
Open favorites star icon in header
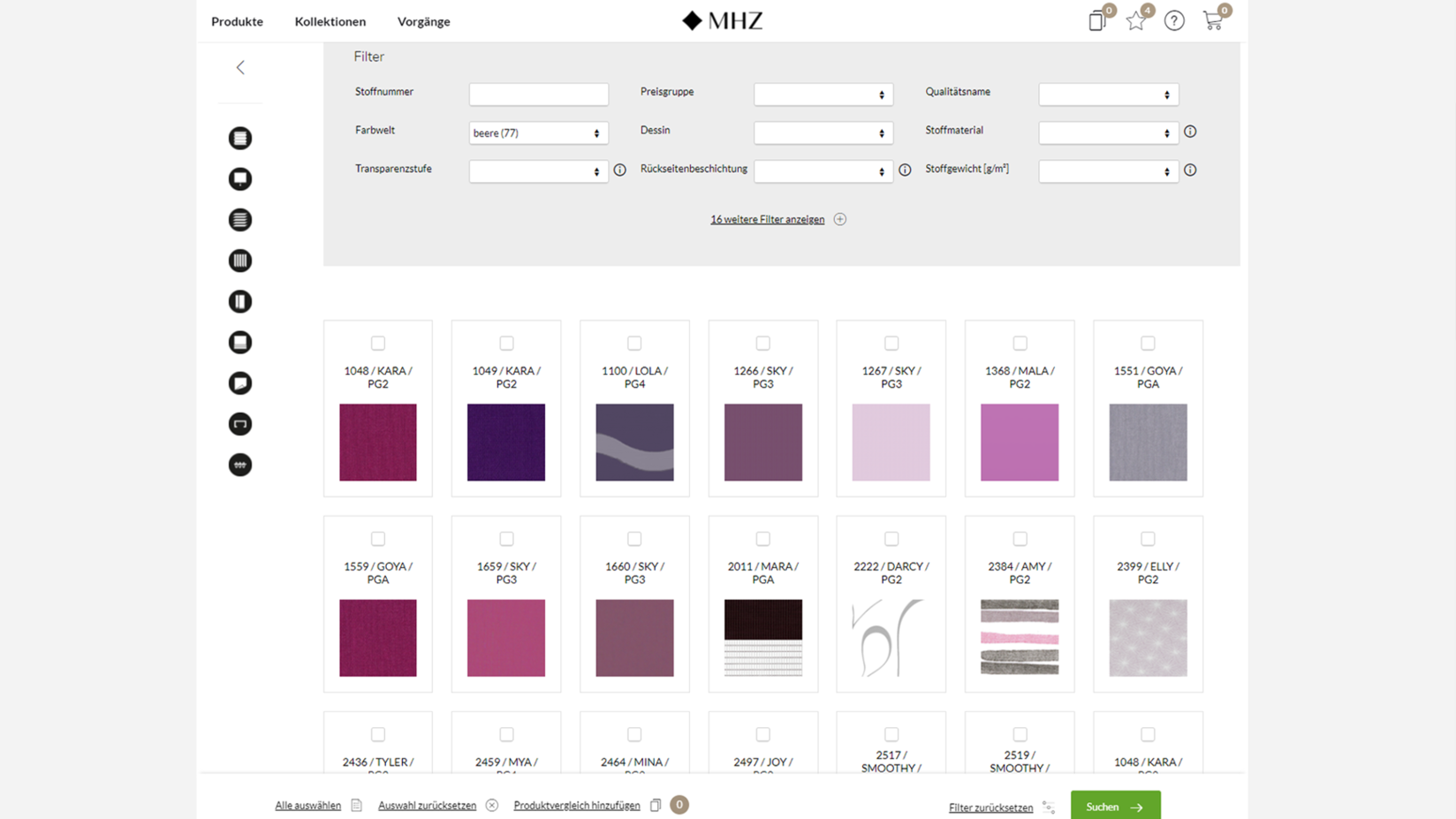tap(1136, 21)
